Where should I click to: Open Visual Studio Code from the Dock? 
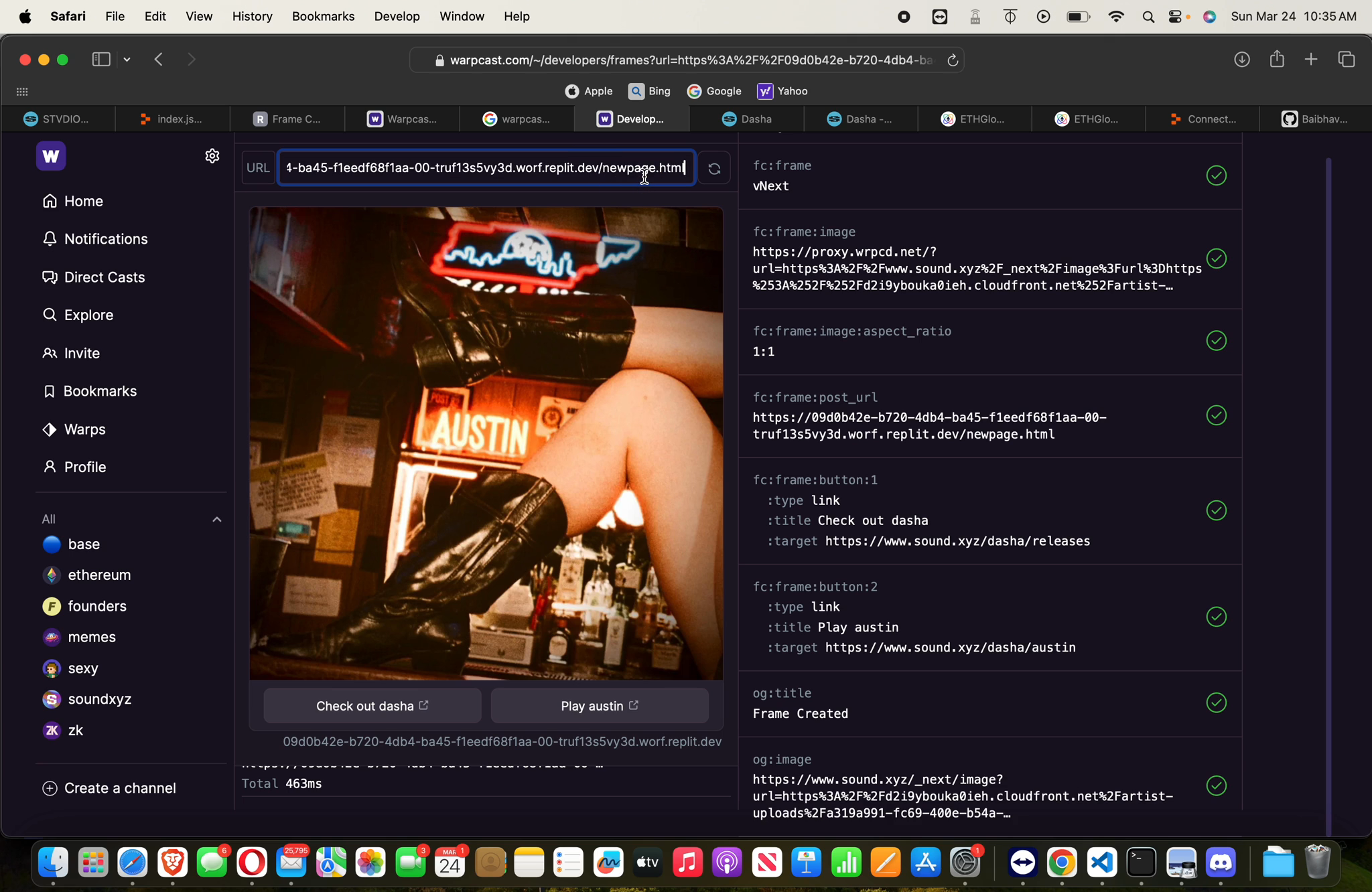coord(1101,862)
